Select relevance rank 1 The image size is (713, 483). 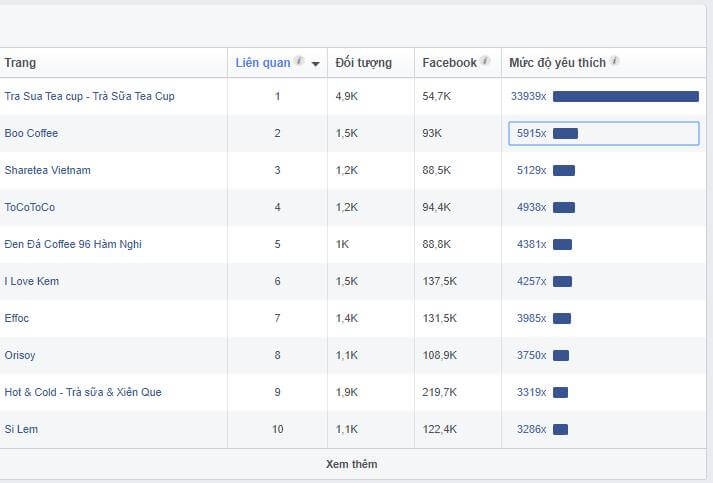[277, 96]
